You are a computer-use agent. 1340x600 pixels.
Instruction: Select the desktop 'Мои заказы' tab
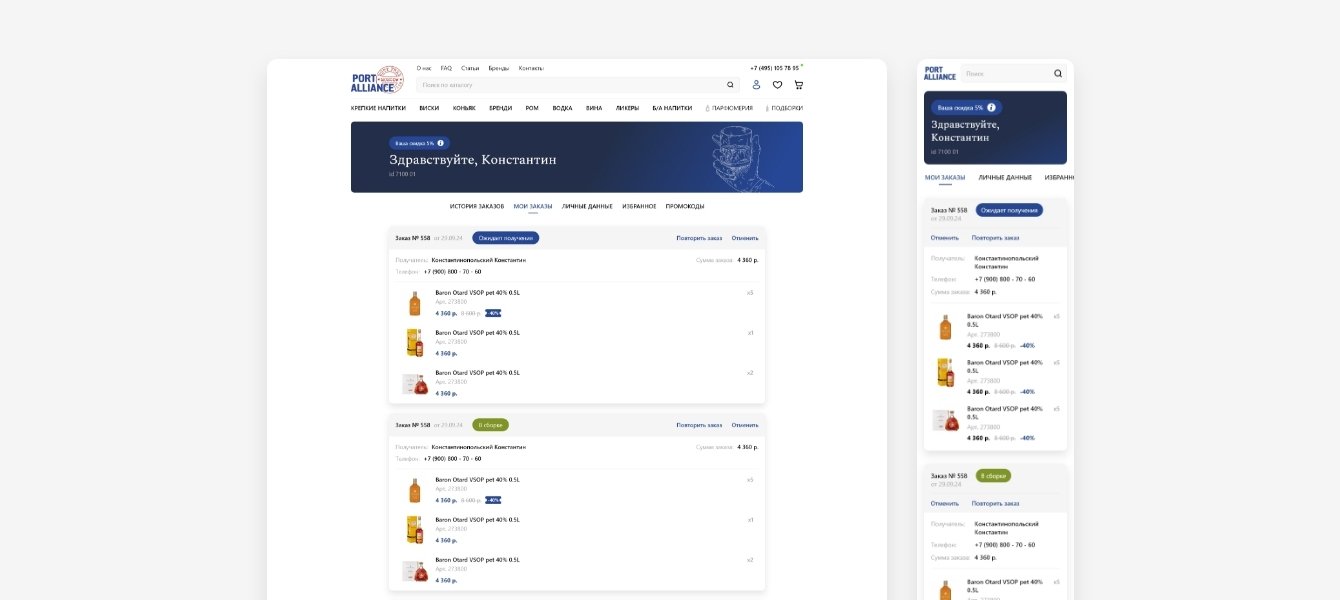[533, 206]
